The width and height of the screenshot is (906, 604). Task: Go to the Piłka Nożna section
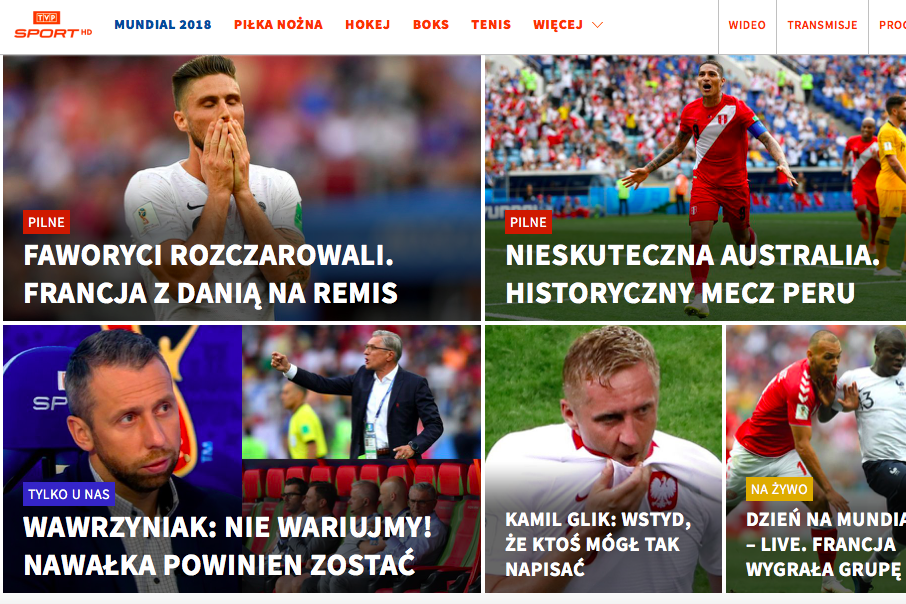click(x=279, y=25)
